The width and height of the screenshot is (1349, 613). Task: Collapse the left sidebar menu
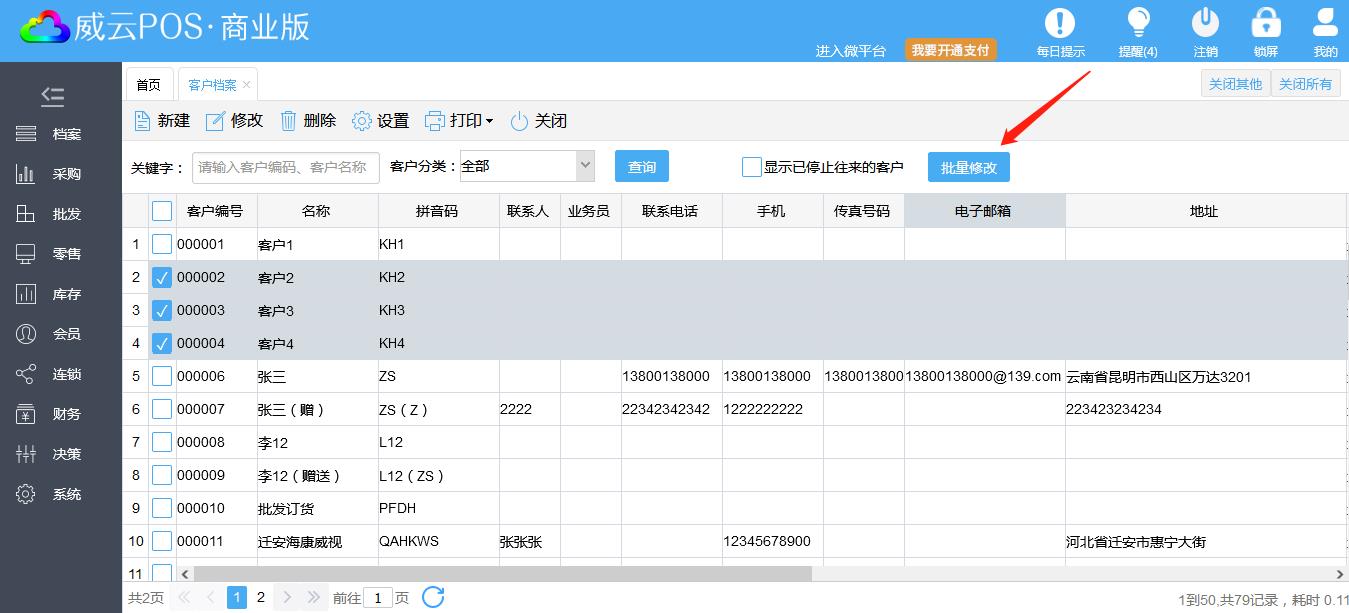[53, 96]
